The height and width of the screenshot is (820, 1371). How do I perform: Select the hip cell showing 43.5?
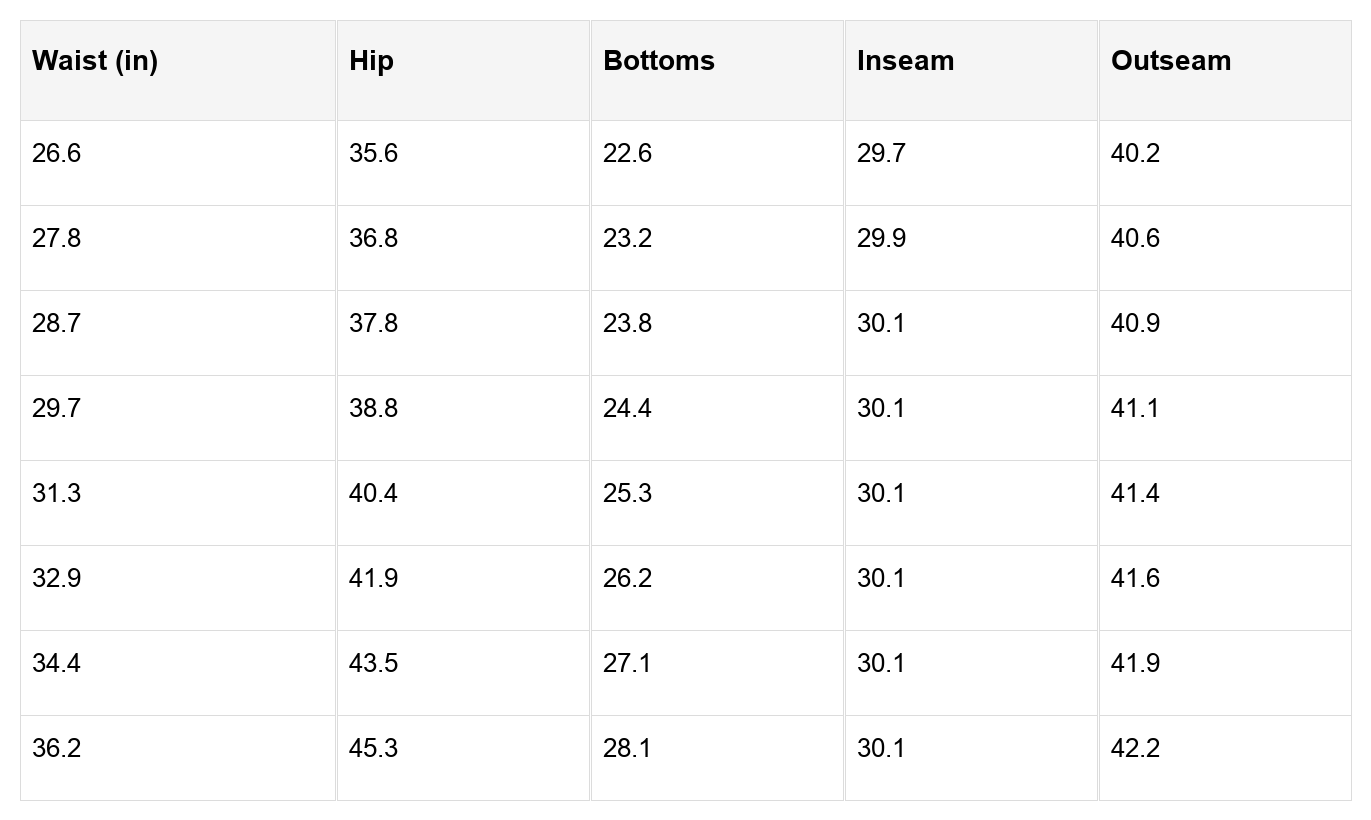(373, 663)
